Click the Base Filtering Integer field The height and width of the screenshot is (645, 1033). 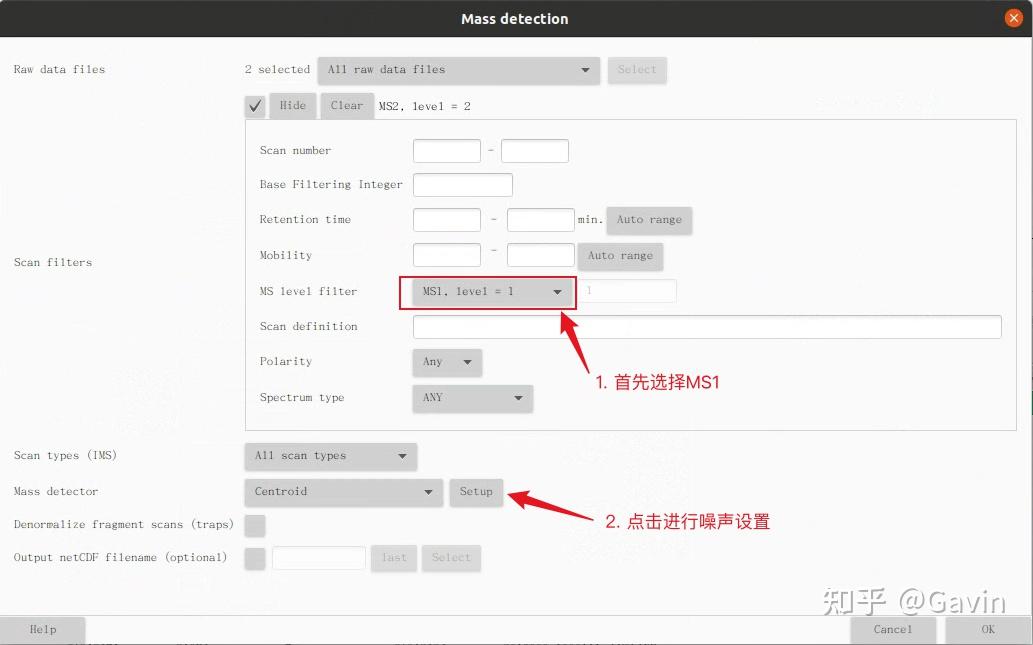tap(462, 184)
